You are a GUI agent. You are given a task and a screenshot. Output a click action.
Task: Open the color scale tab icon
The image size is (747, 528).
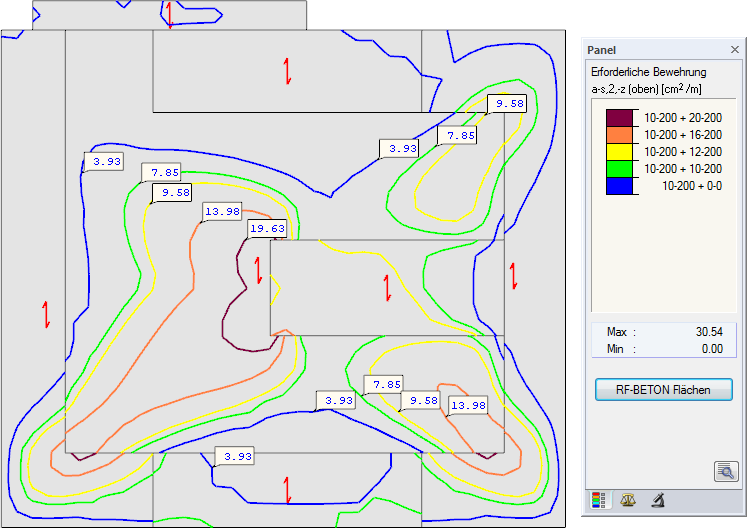point(598,500)
